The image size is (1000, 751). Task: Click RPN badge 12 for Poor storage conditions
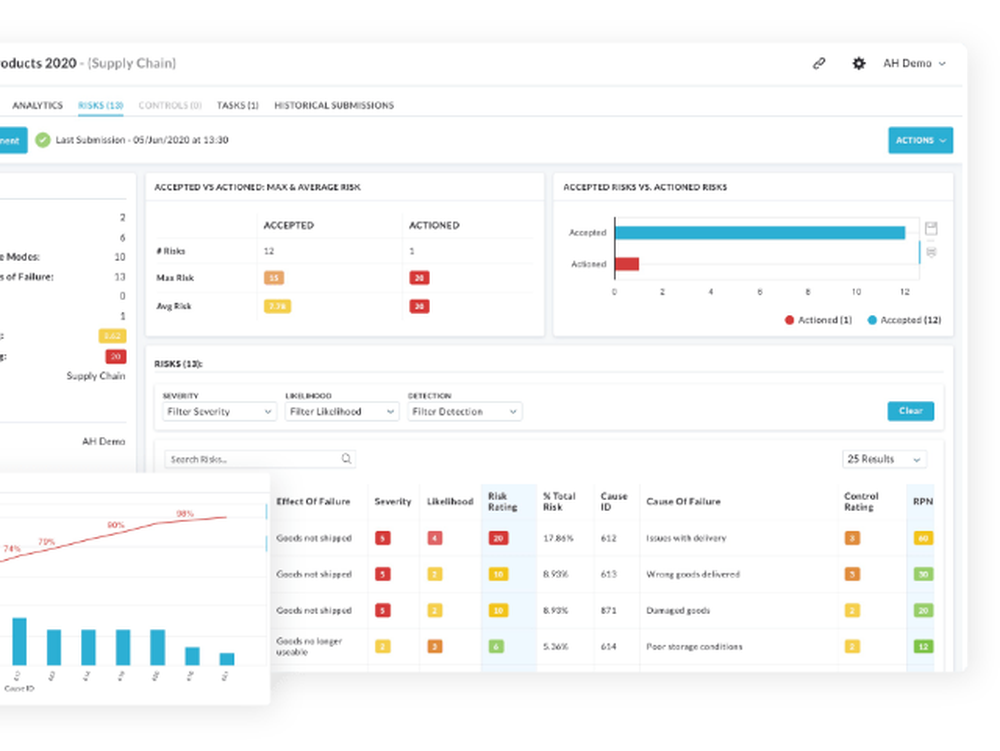(923, 647)
